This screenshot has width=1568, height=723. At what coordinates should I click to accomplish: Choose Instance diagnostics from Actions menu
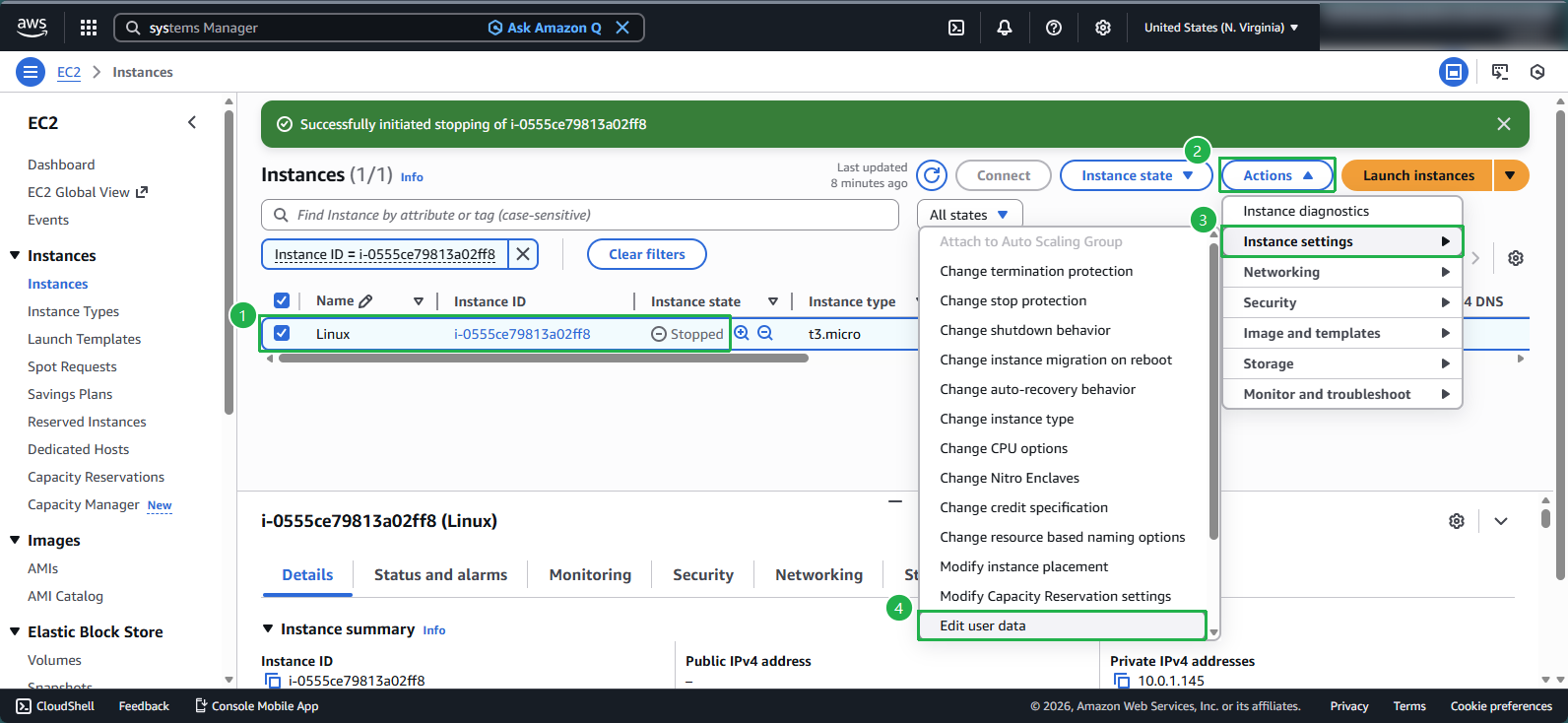(1342, 211)
